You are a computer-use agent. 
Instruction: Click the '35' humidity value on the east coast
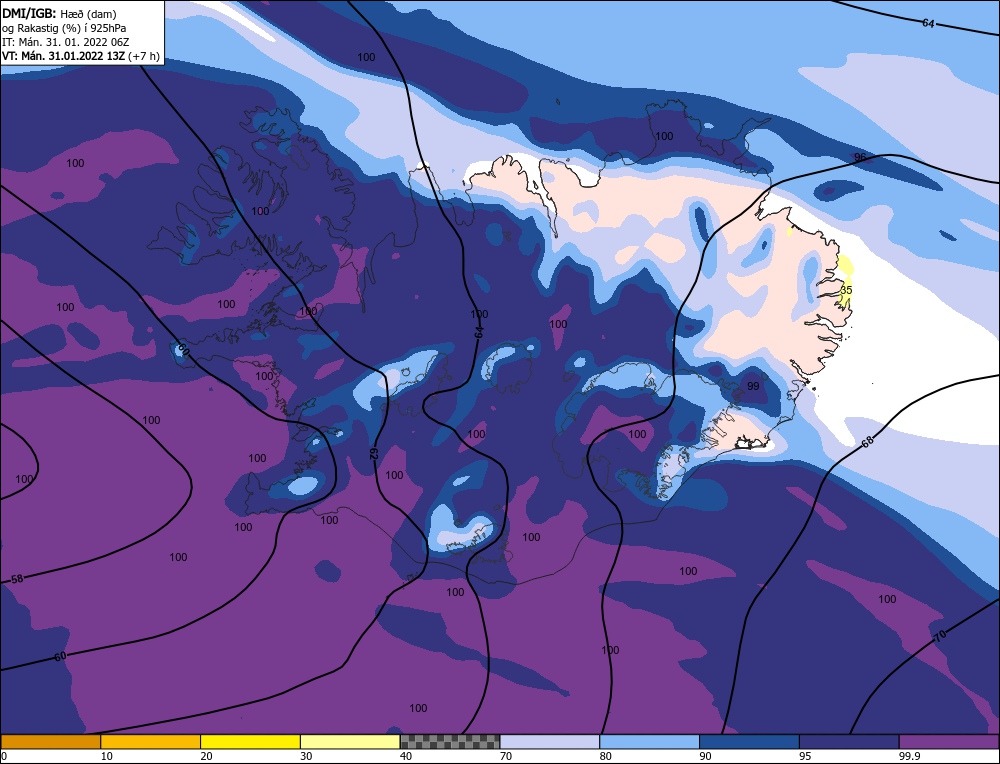(846, 290)
